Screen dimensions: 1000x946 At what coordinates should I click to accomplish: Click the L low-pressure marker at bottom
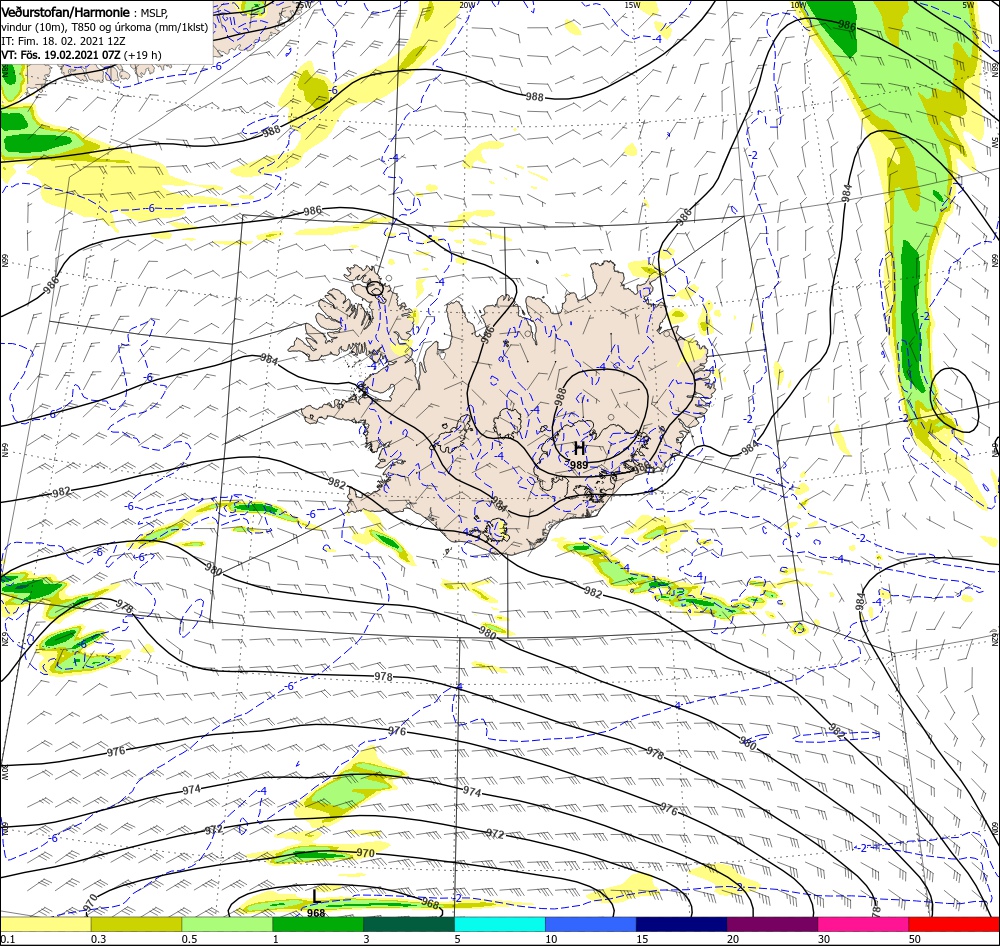[x=316, y=896]
